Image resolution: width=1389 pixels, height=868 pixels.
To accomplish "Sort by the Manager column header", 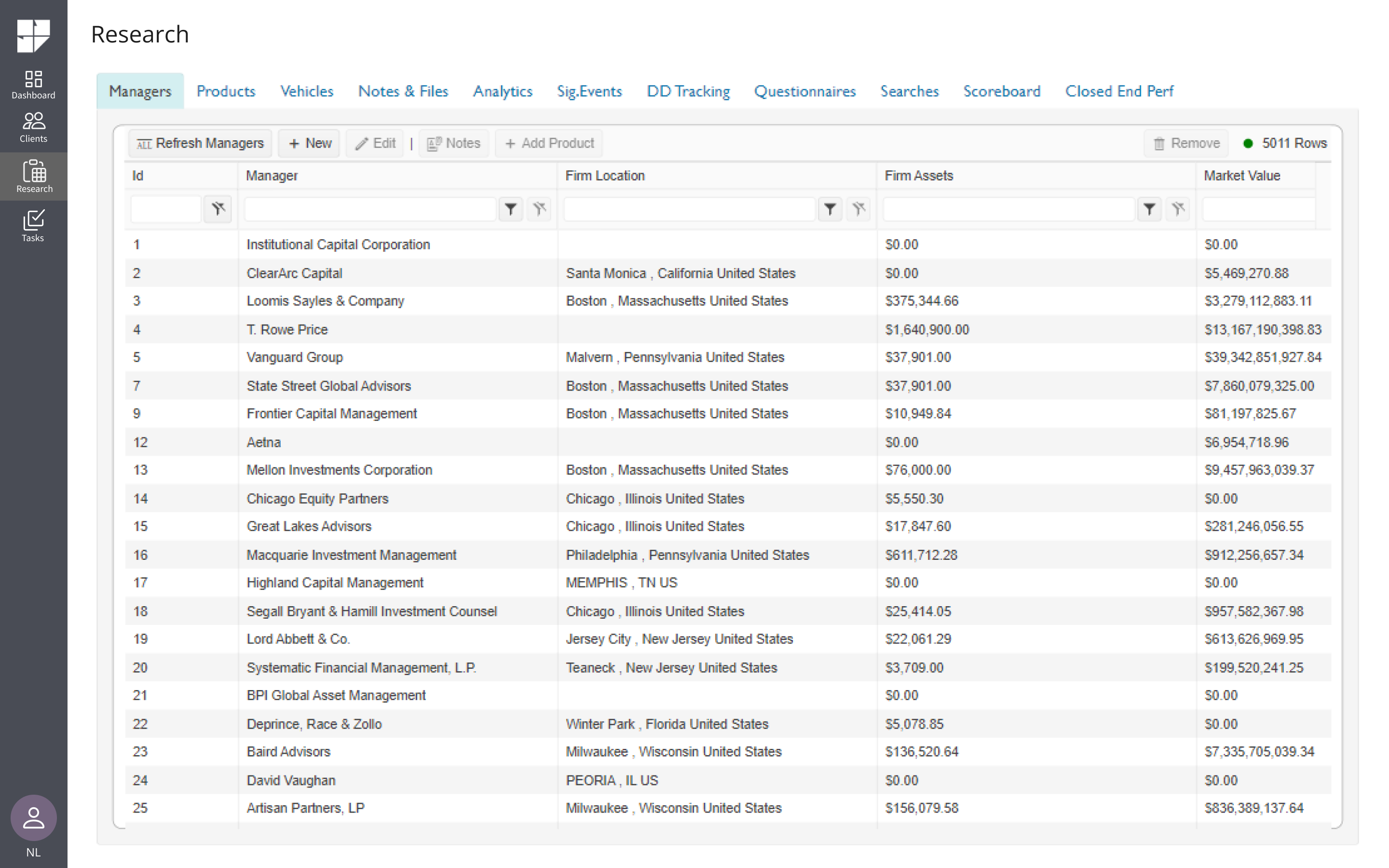I will 397,176.
